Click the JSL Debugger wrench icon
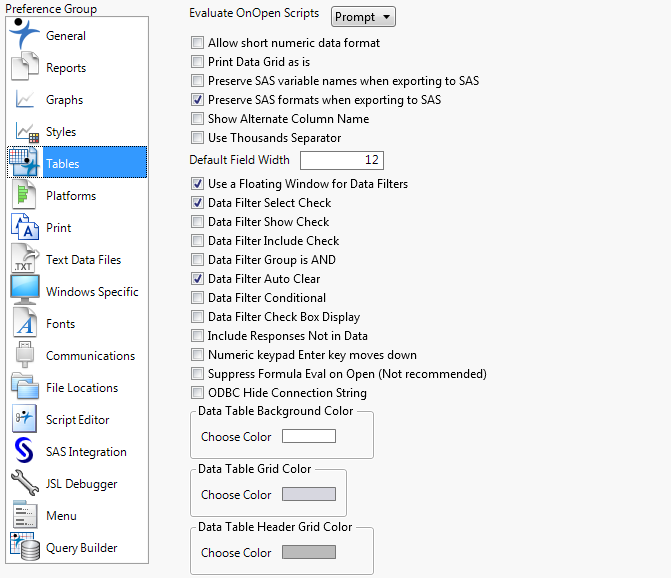671x578 pixels. (25, 484)
